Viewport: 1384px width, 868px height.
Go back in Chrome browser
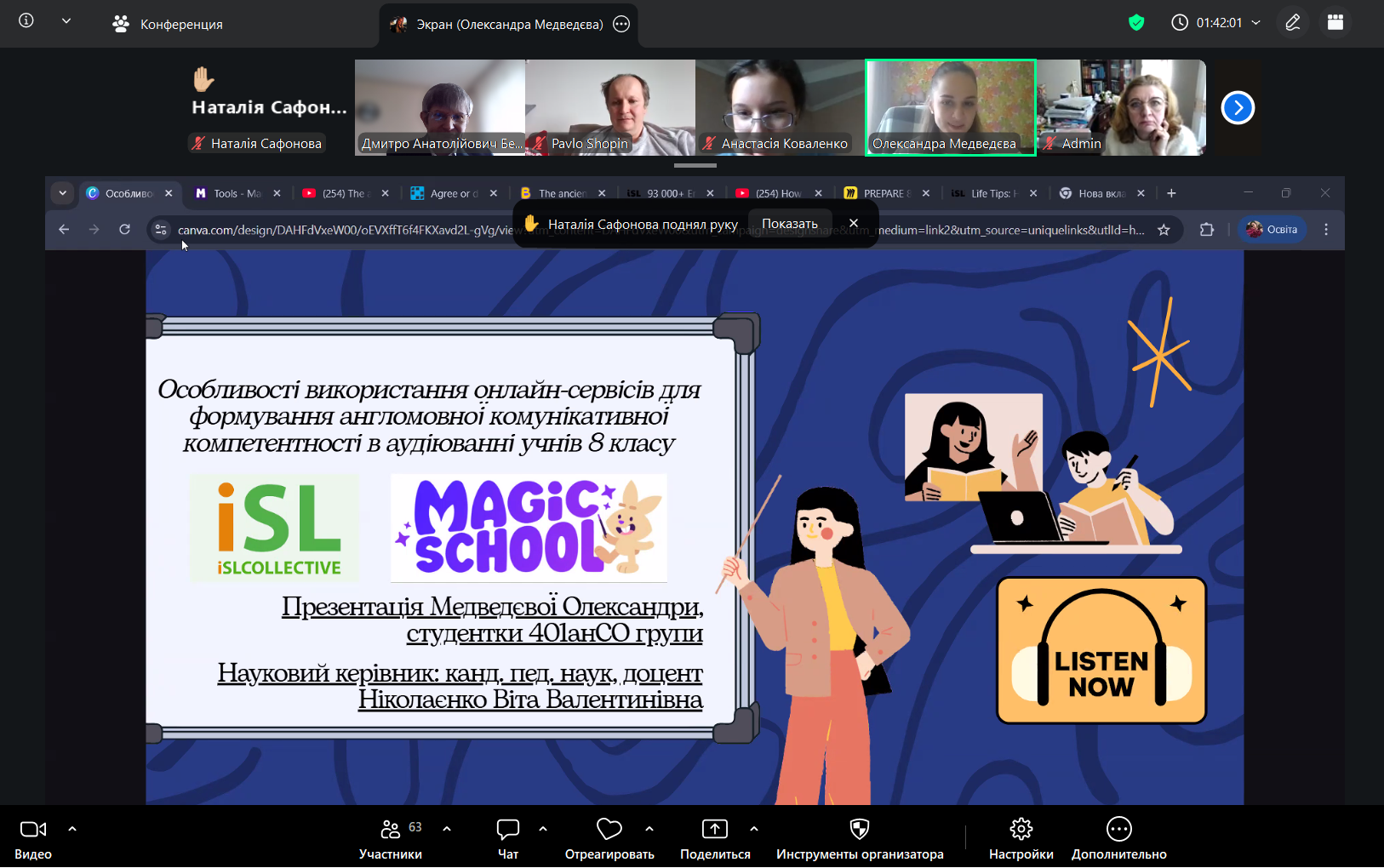pos(64,229)
